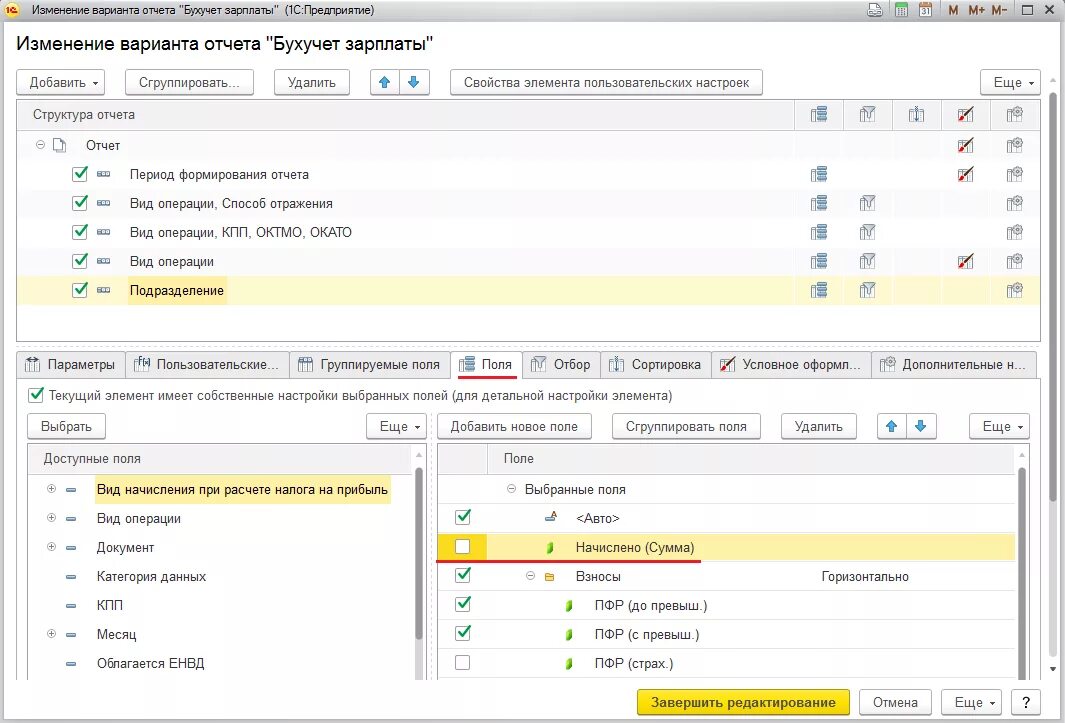Open the Добавить dropdown menu
The width and height of the screenshot is (1065, 723).
pos(60,82)
